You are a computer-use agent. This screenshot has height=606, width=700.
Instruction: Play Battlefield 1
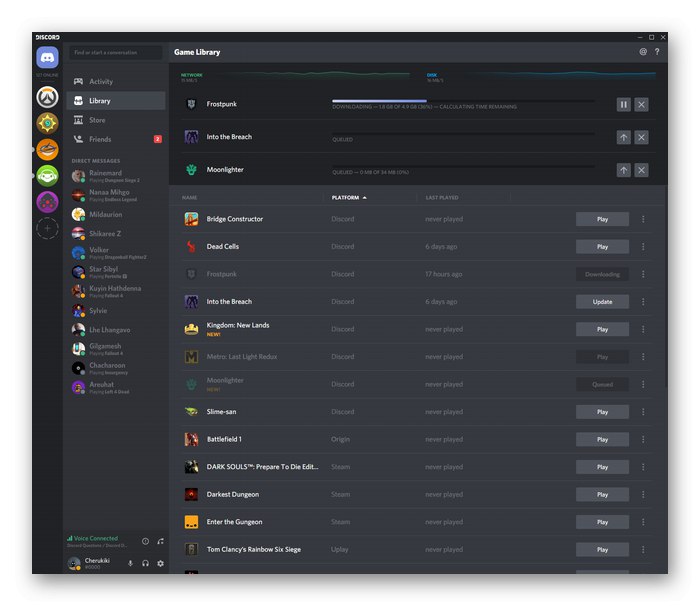[x=602, y=439]
